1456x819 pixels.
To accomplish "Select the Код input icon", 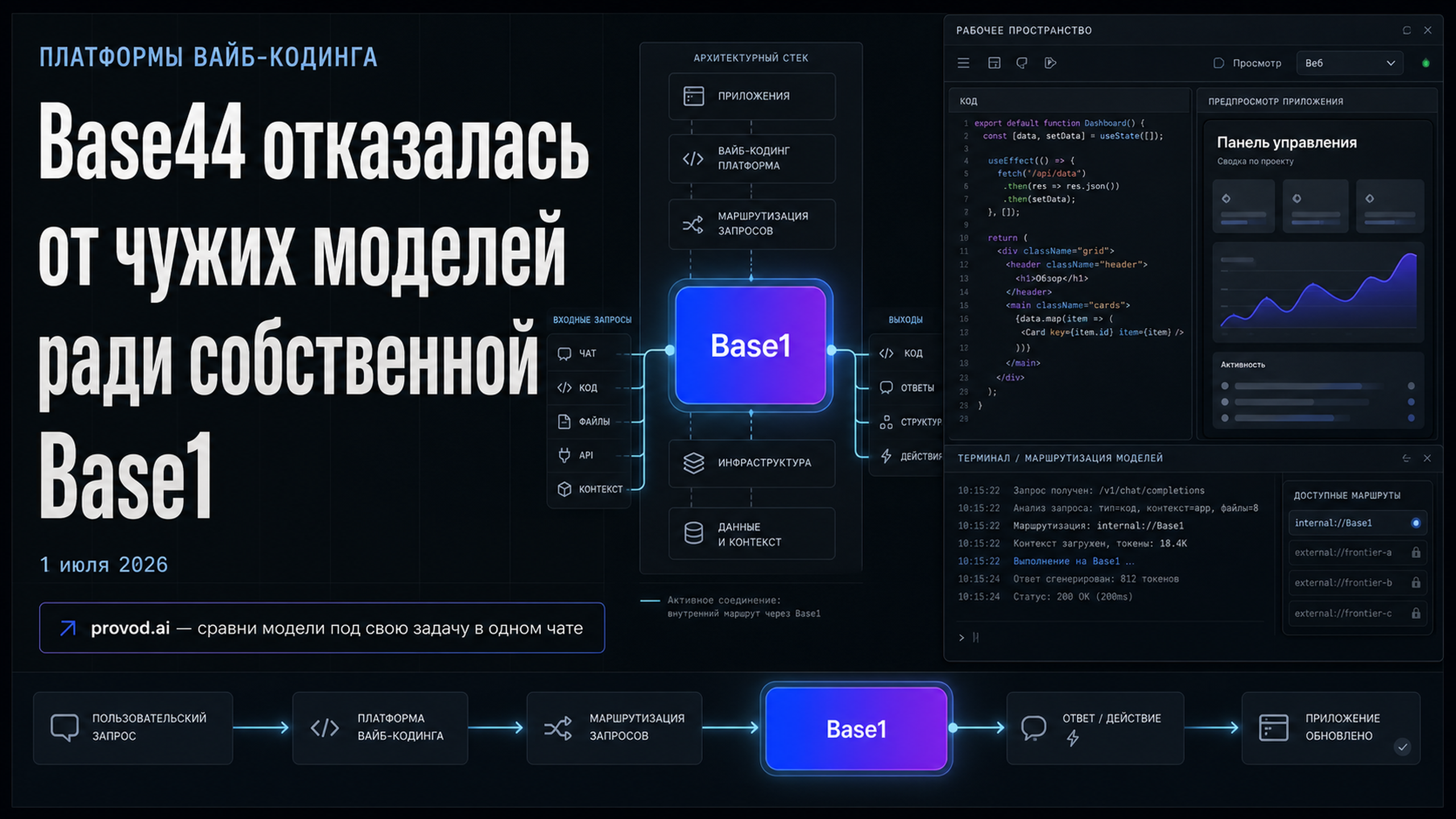I will (x=564, y=388).
